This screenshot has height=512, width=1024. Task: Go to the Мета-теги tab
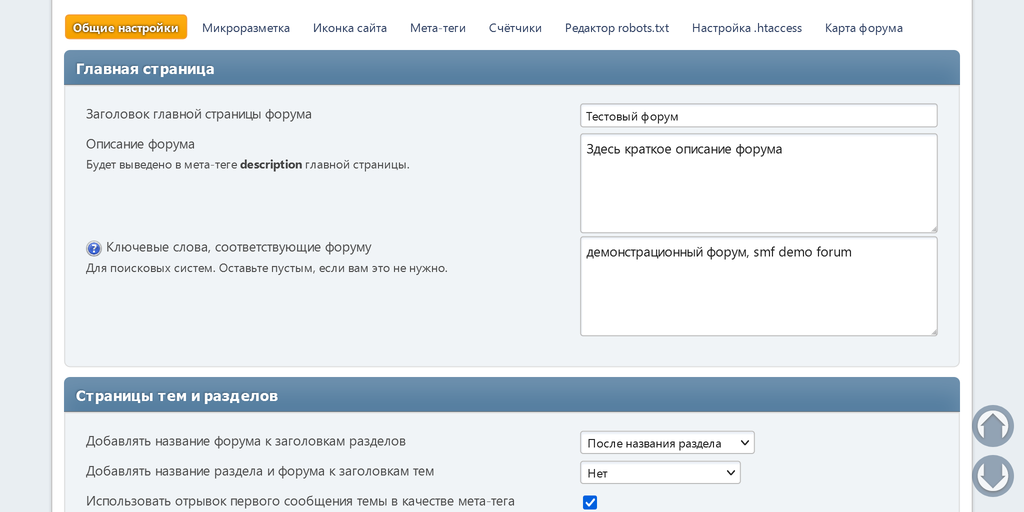(x=438, y=28)
